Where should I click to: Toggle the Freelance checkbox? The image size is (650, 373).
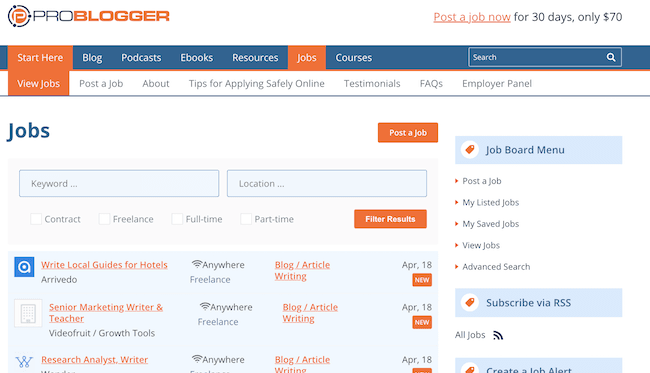tap(104, 219)
